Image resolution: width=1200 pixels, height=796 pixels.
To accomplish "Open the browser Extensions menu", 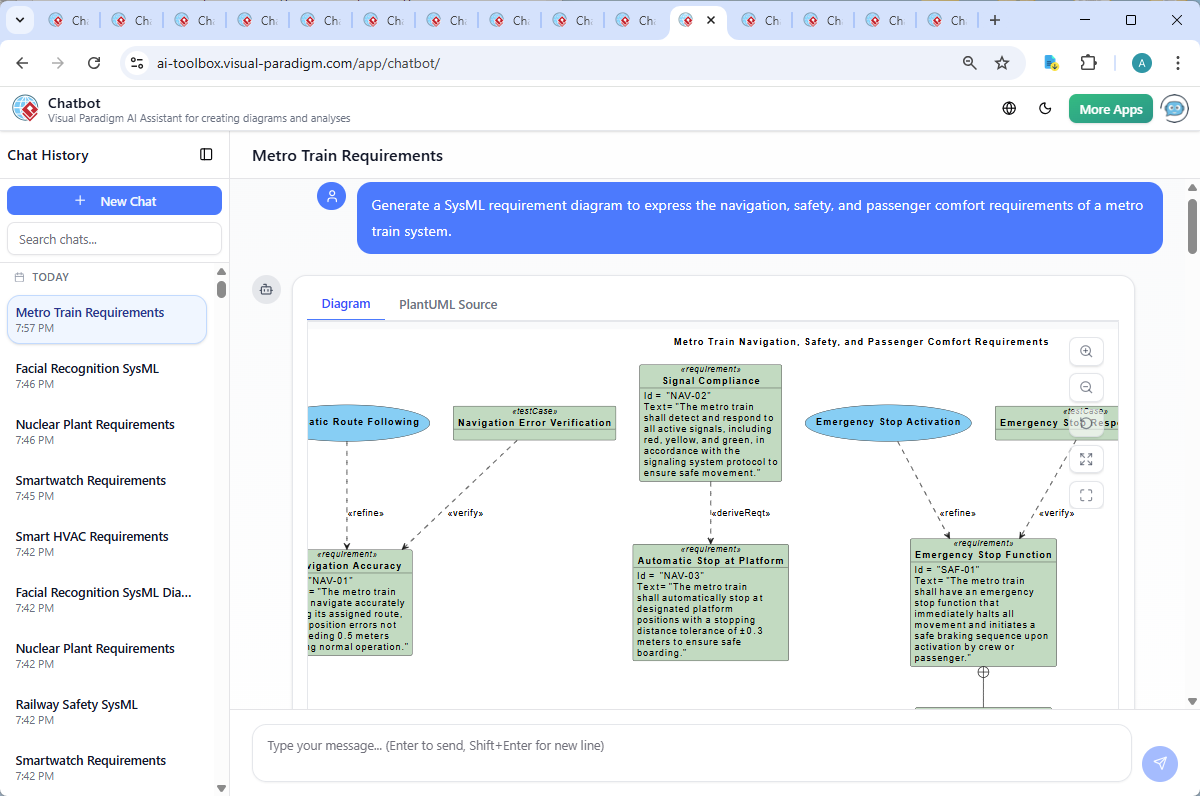I will (1089, 63).
